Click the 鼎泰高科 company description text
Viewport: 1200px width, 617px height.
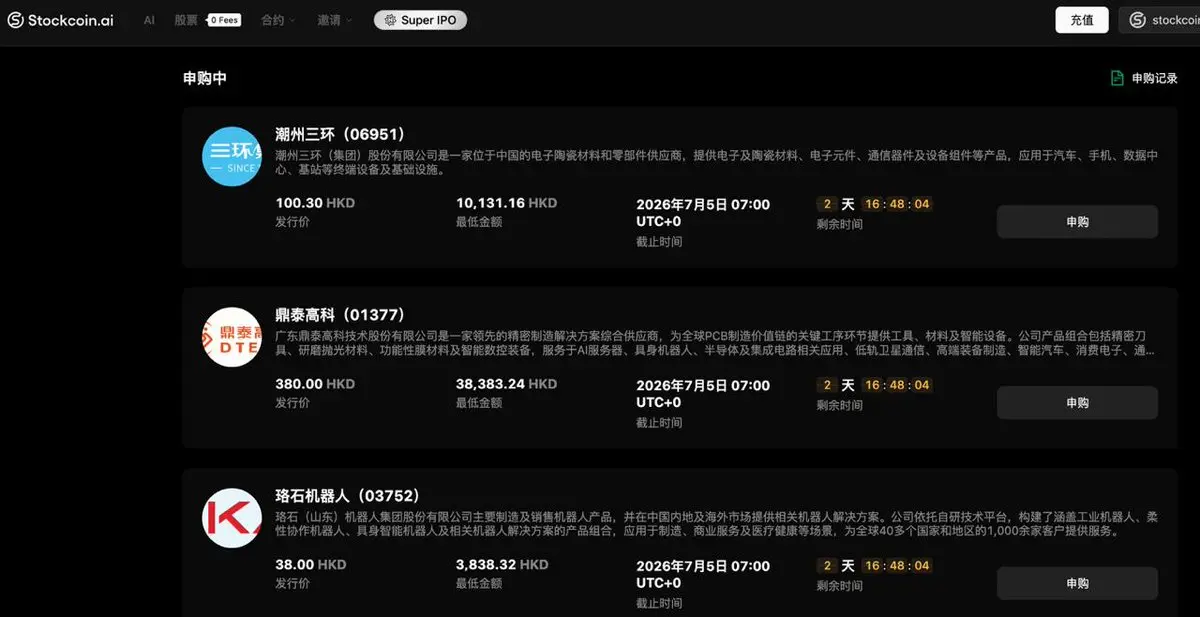click(717, 344)
